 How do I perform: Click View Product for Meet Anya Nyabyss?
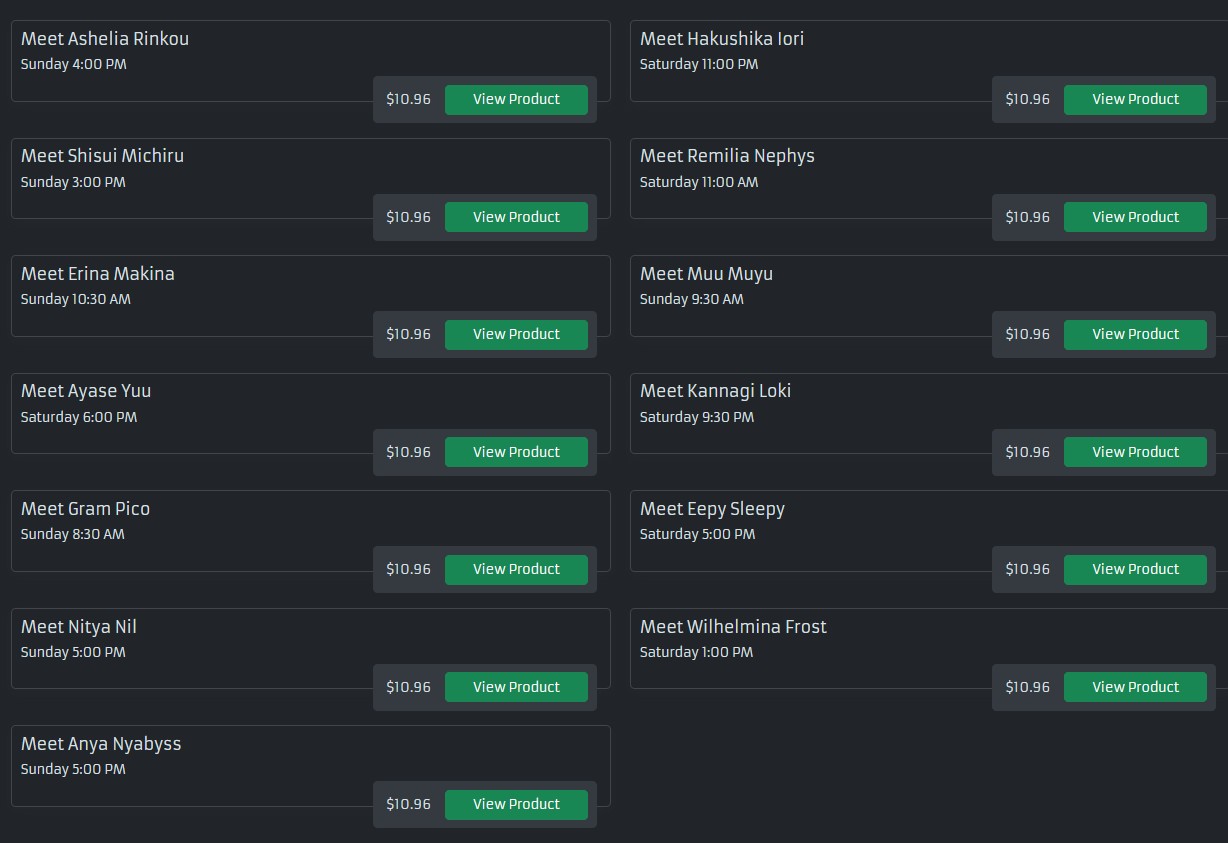click(516, 804)
